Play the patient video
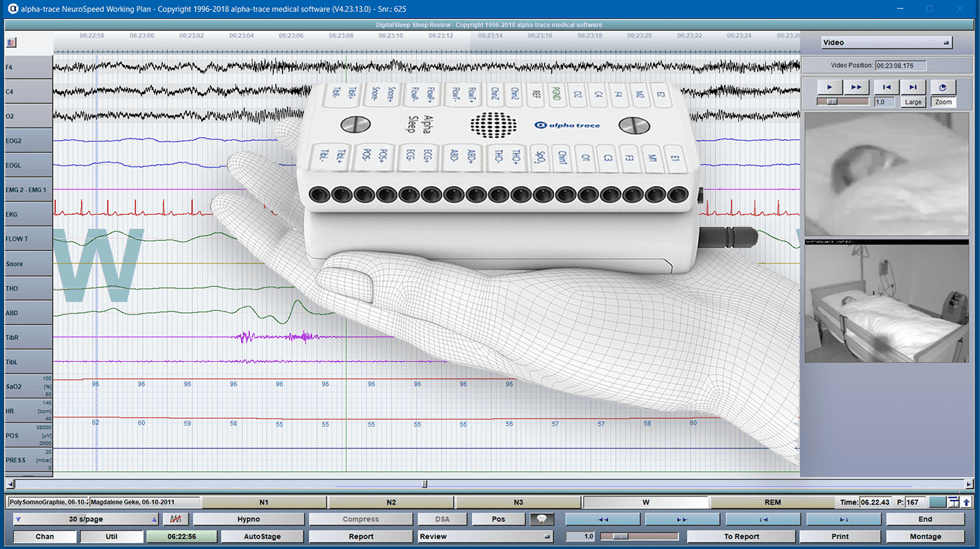Viewport: 980px width, 549px height. (x=829, y=87)
